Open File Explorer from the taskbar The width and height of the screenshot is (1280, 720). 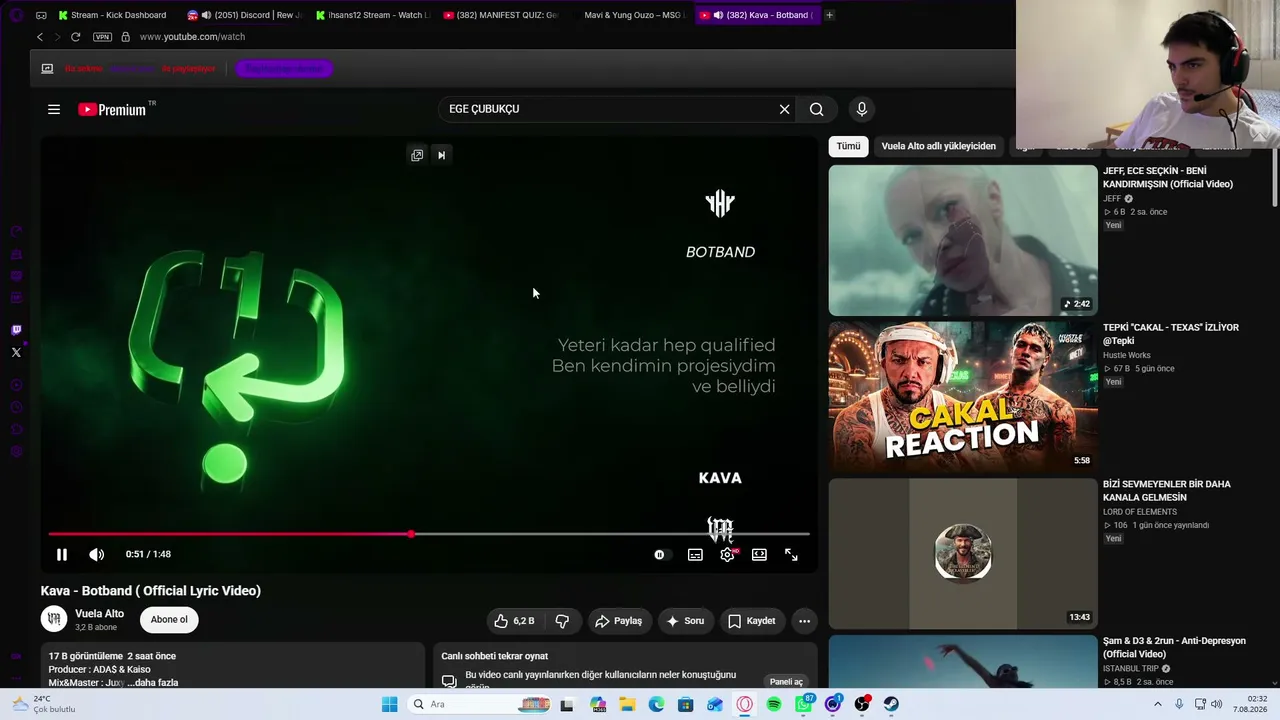click(x=627, y=704)
